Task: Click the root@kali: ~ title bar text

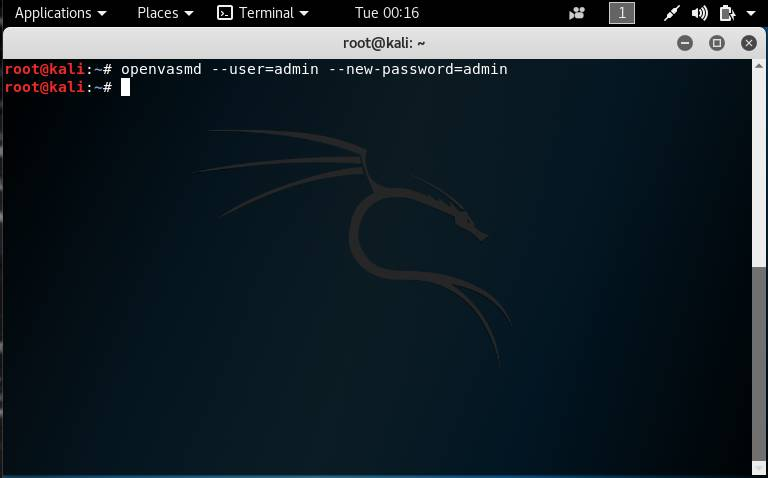Action: (384, 43)
